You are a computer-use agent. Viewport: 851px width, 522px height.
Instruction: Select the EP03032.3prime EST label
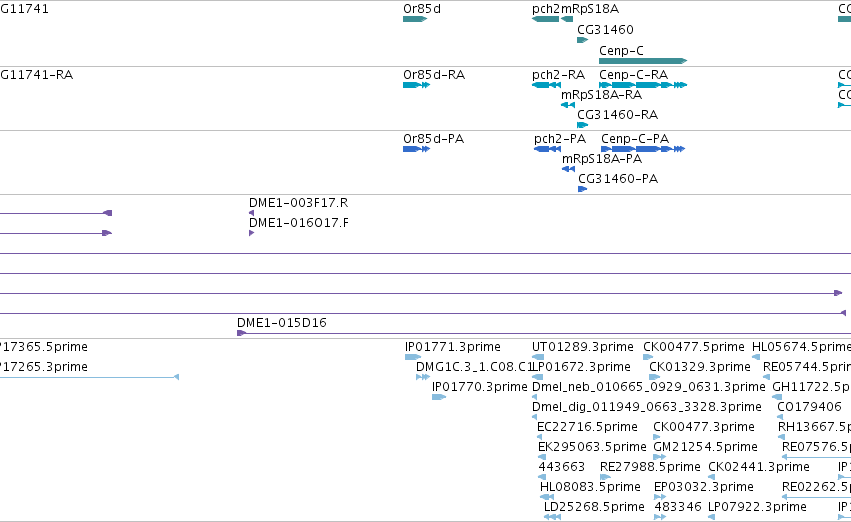coord(704,487)
